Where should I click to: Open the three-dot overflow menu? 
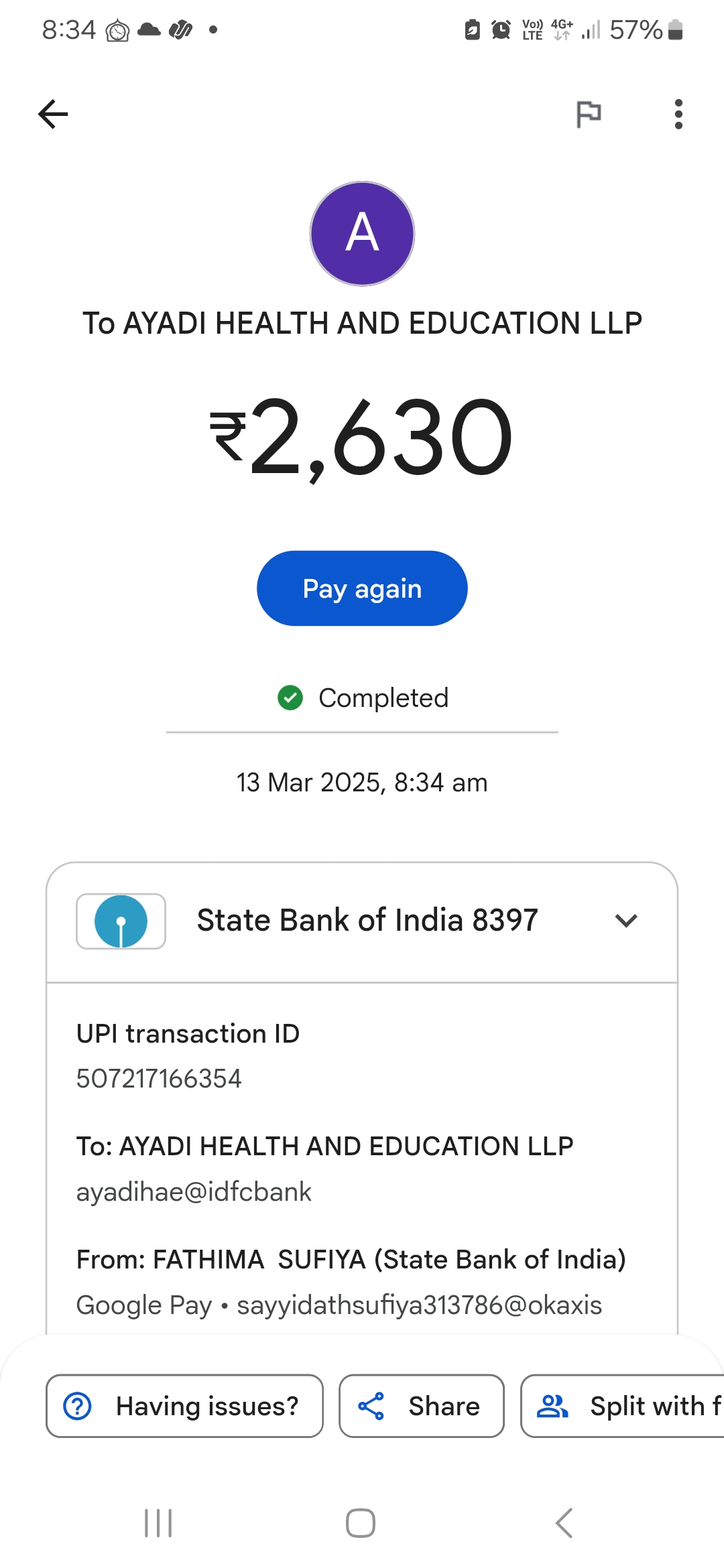(678, 114)
